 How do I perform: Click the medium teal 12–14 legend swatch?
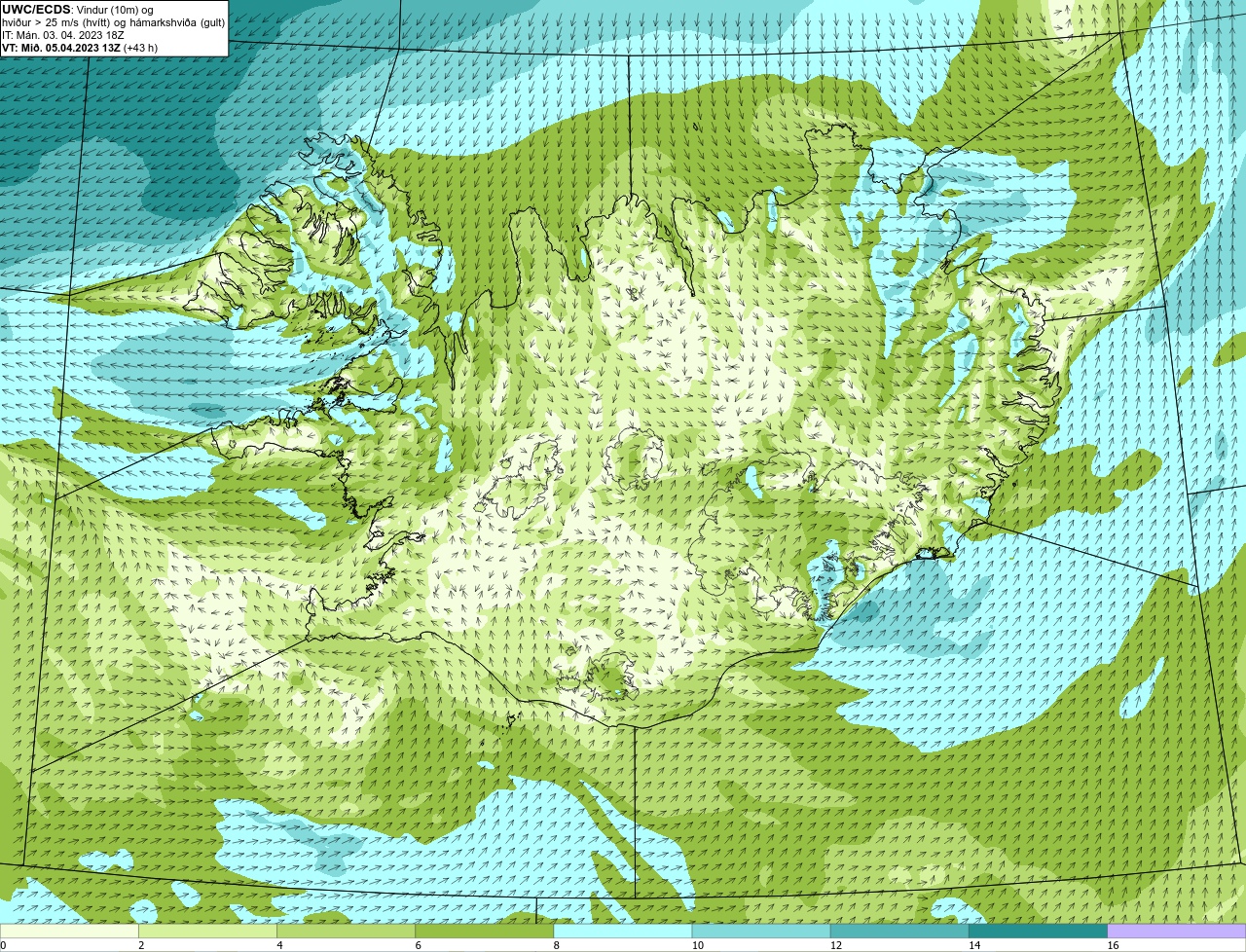click(x=899, y=931)
